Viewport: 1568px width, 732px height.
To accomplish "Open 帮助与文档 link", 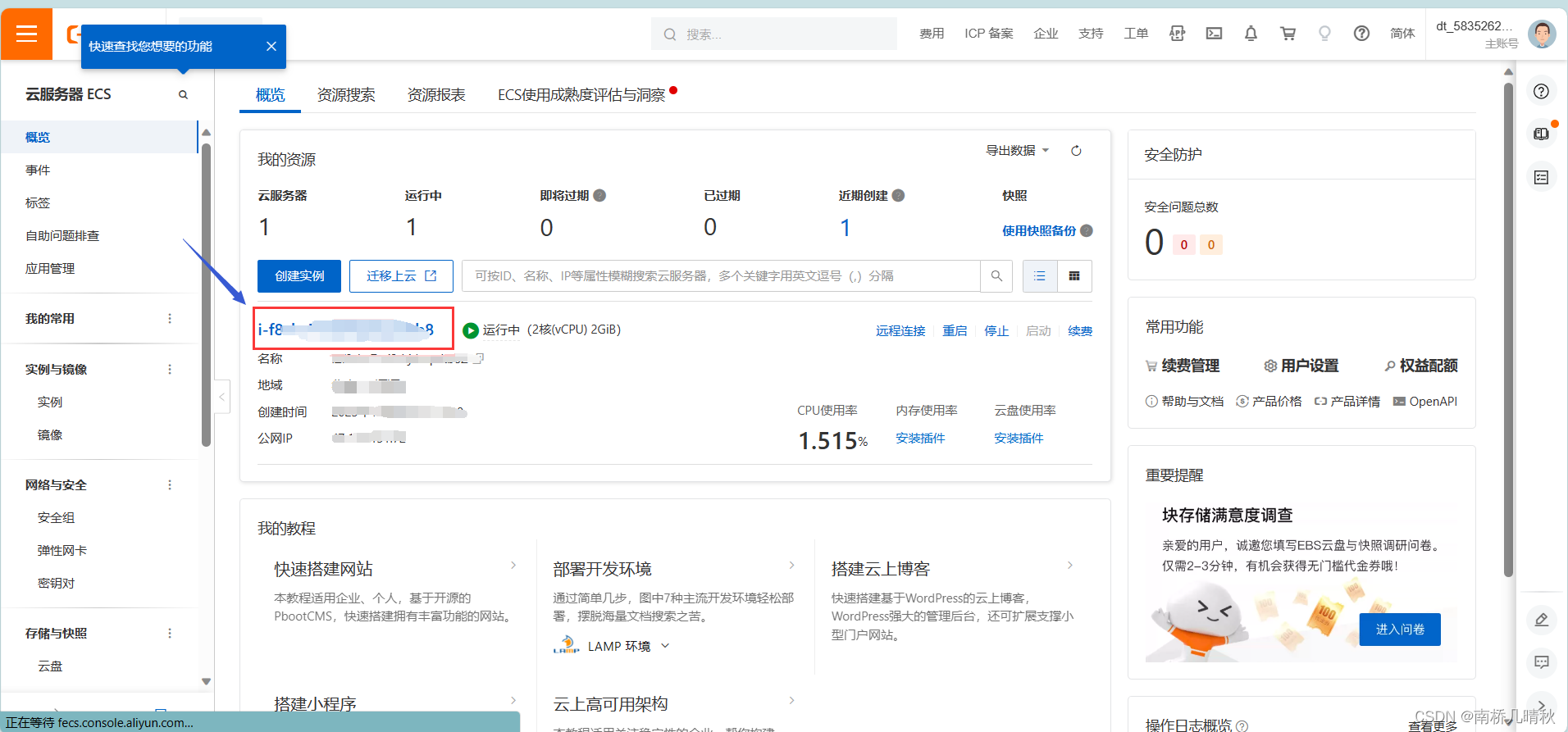I will [1184, 402].
